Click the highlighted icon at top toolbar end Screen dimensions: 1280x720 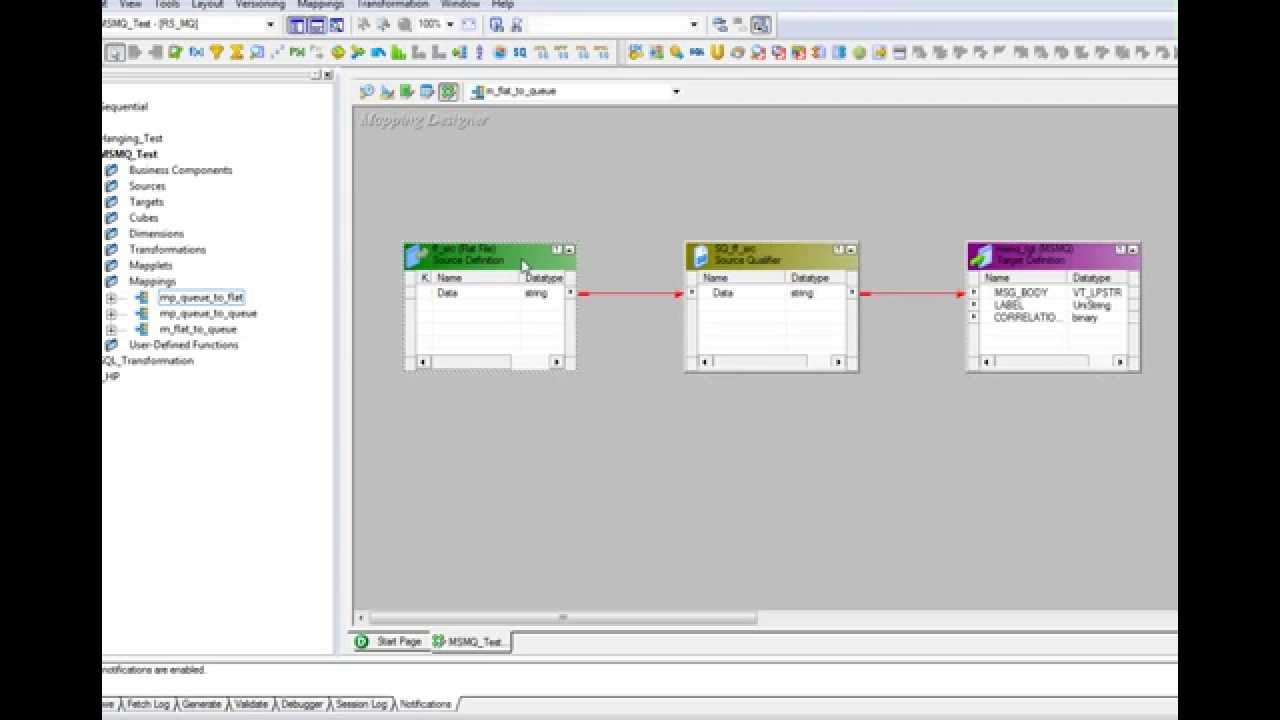pos(760,24)
